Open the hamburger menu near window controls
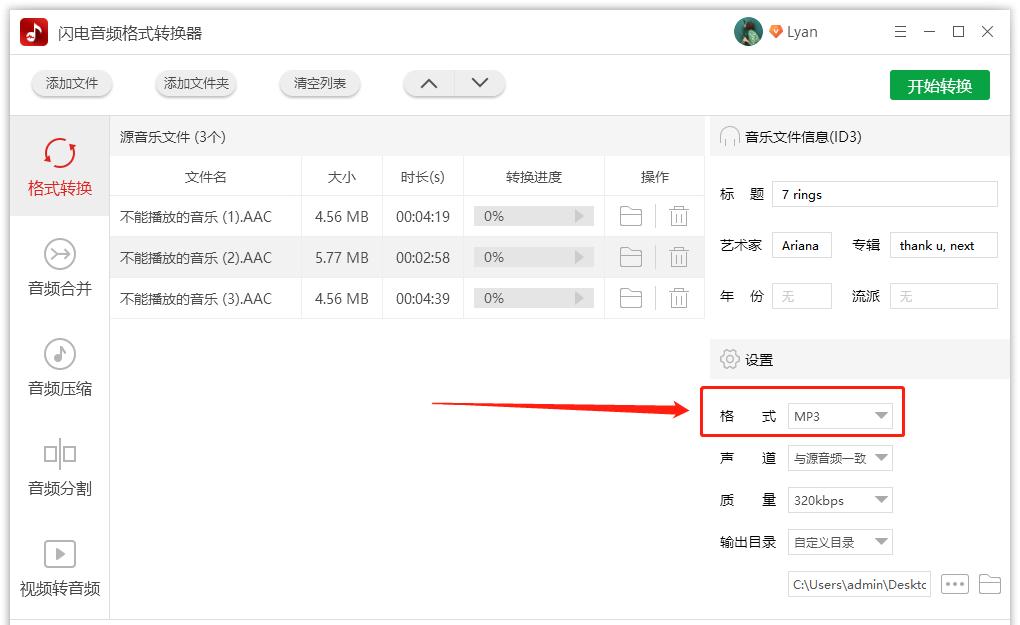This screenshot has width=1020, height=625. (899, 31)
